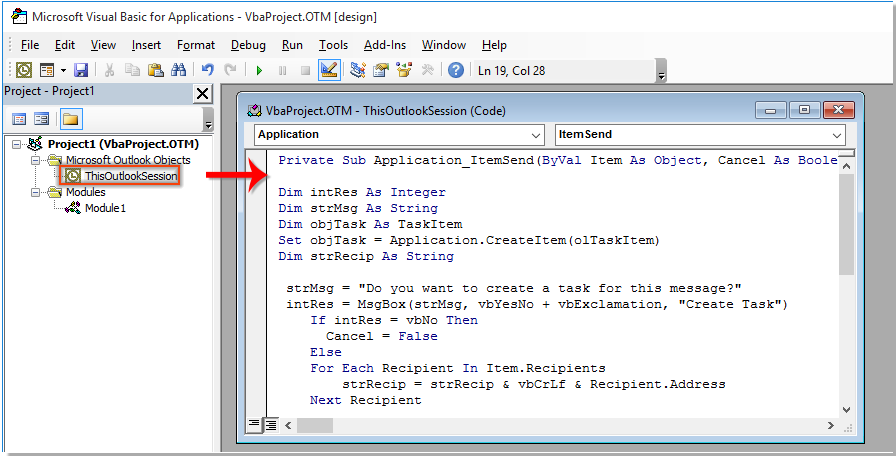Run the macro with green play icon
Image resolution: width=896 pixels, height=456 pixels.
click(x=259, y=71)
